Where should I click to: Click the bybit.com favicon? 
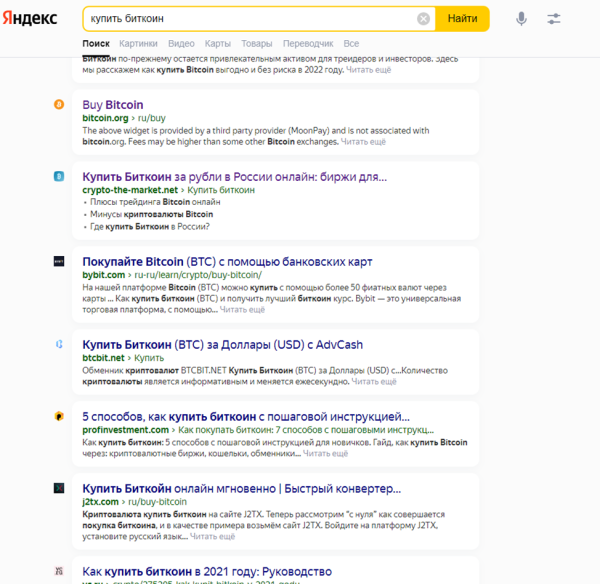pyautogui.click(x=59, y=261)
